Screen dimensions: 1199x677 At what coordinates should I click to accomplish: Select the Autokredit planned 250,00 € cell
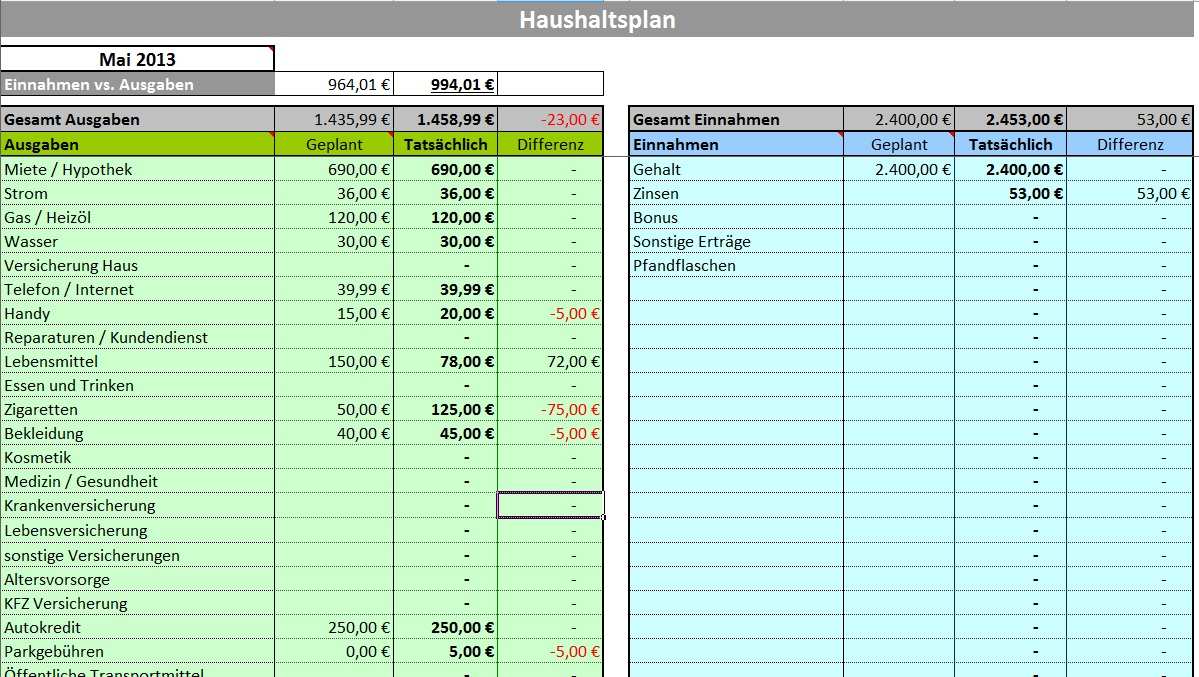point(334,628)
